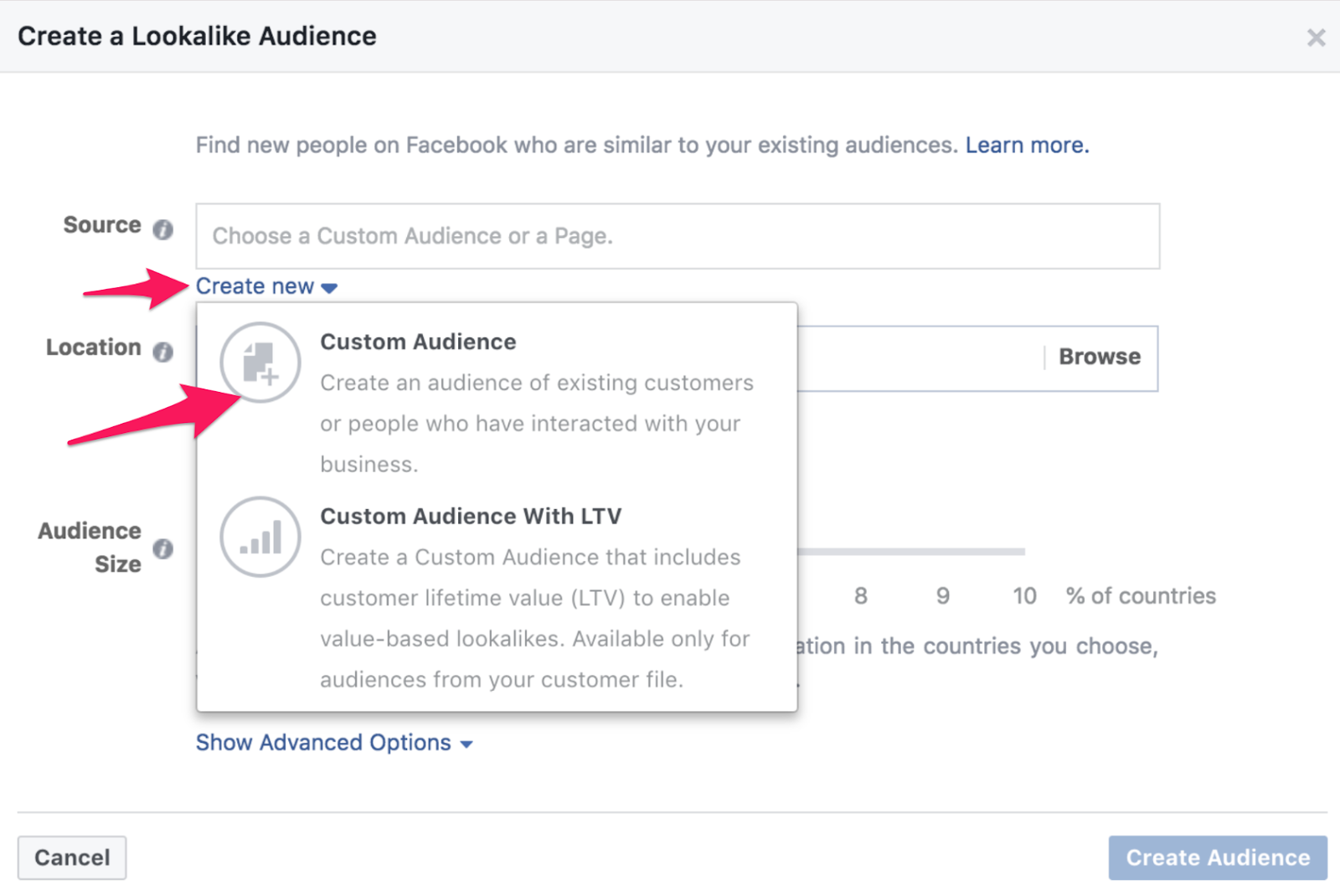This screenshot has height=896, width=1340.
Task: Close the Lookalike Audience dialog
Action: click(x=1316, y=37)
